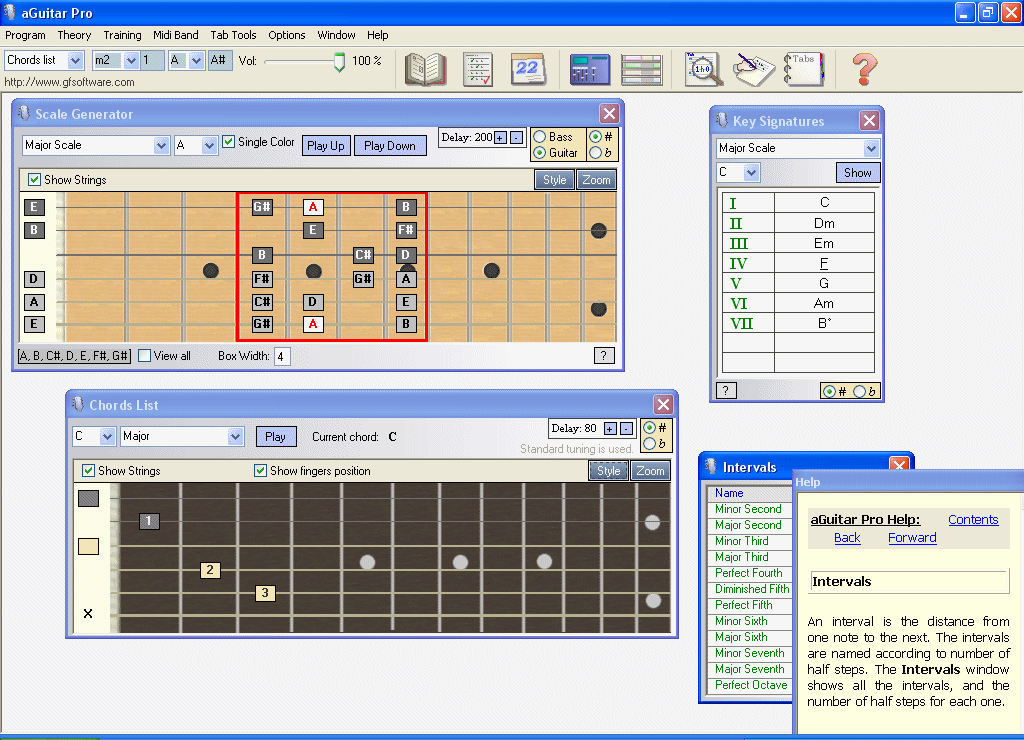Open the Midi Band menu
The image size is (1024, 740).
(176, 35)
